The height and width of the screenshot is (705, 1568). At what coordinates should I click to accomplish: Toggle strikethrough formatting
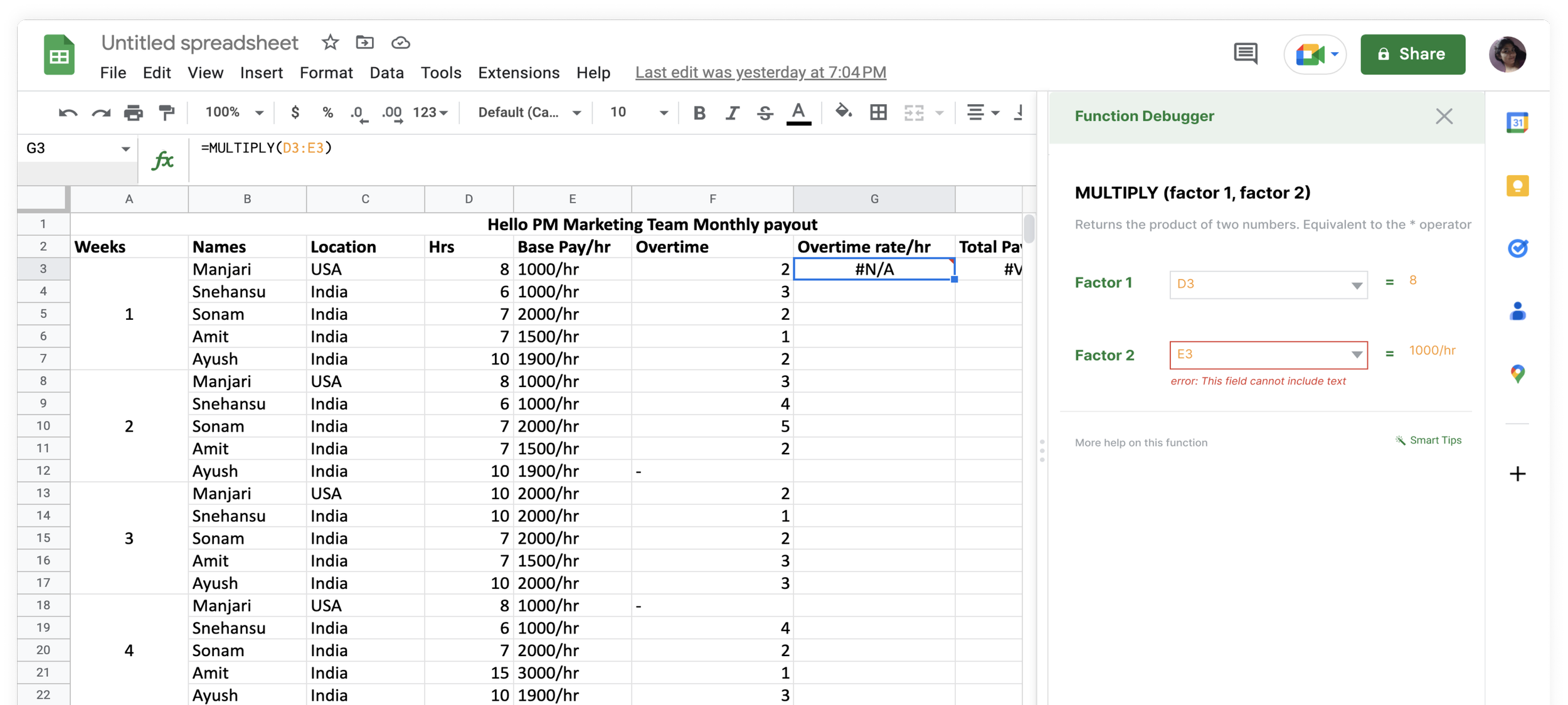coord(765,113)
